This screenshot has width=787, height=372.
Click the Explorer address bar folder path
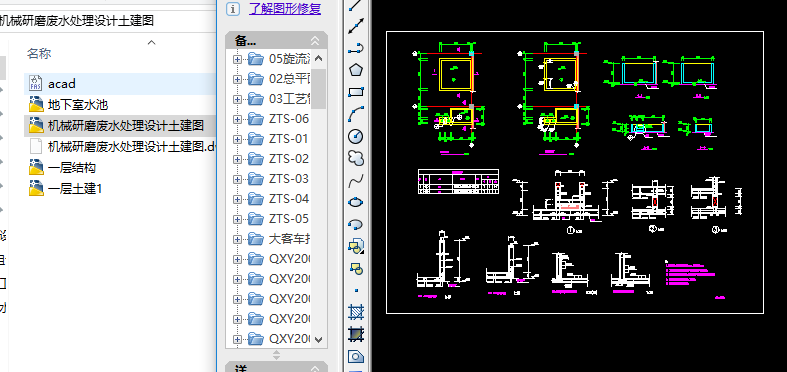click(x=77, y=21)
